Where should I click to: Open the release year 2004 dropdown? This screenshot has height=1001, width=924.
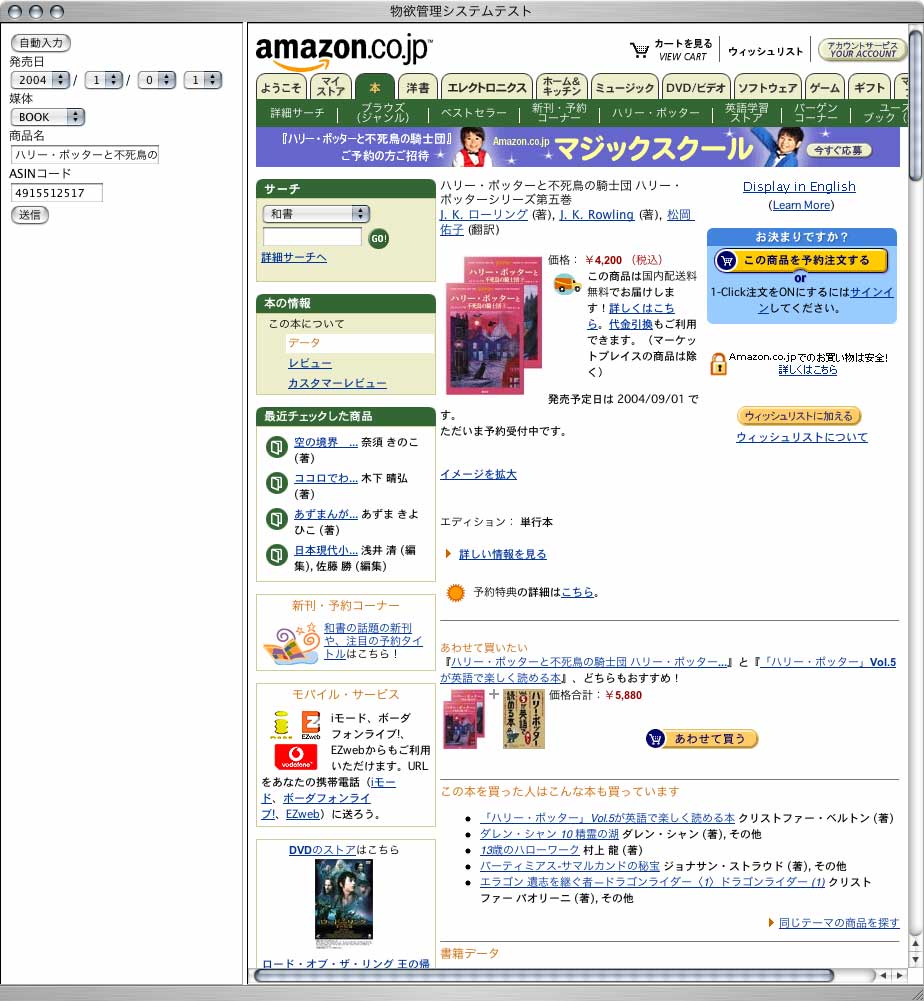click(40, 80)
